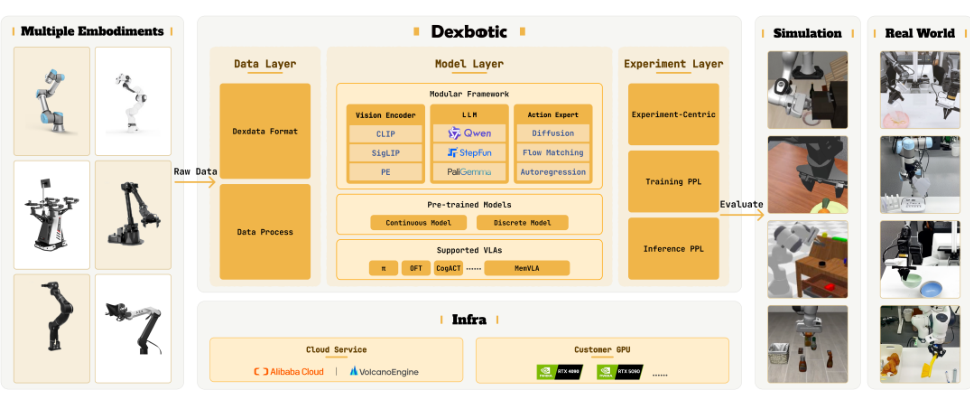The width and height of the screenshot is (970, 393).
Task: Click the Modular Framework label
Action: 469,94
